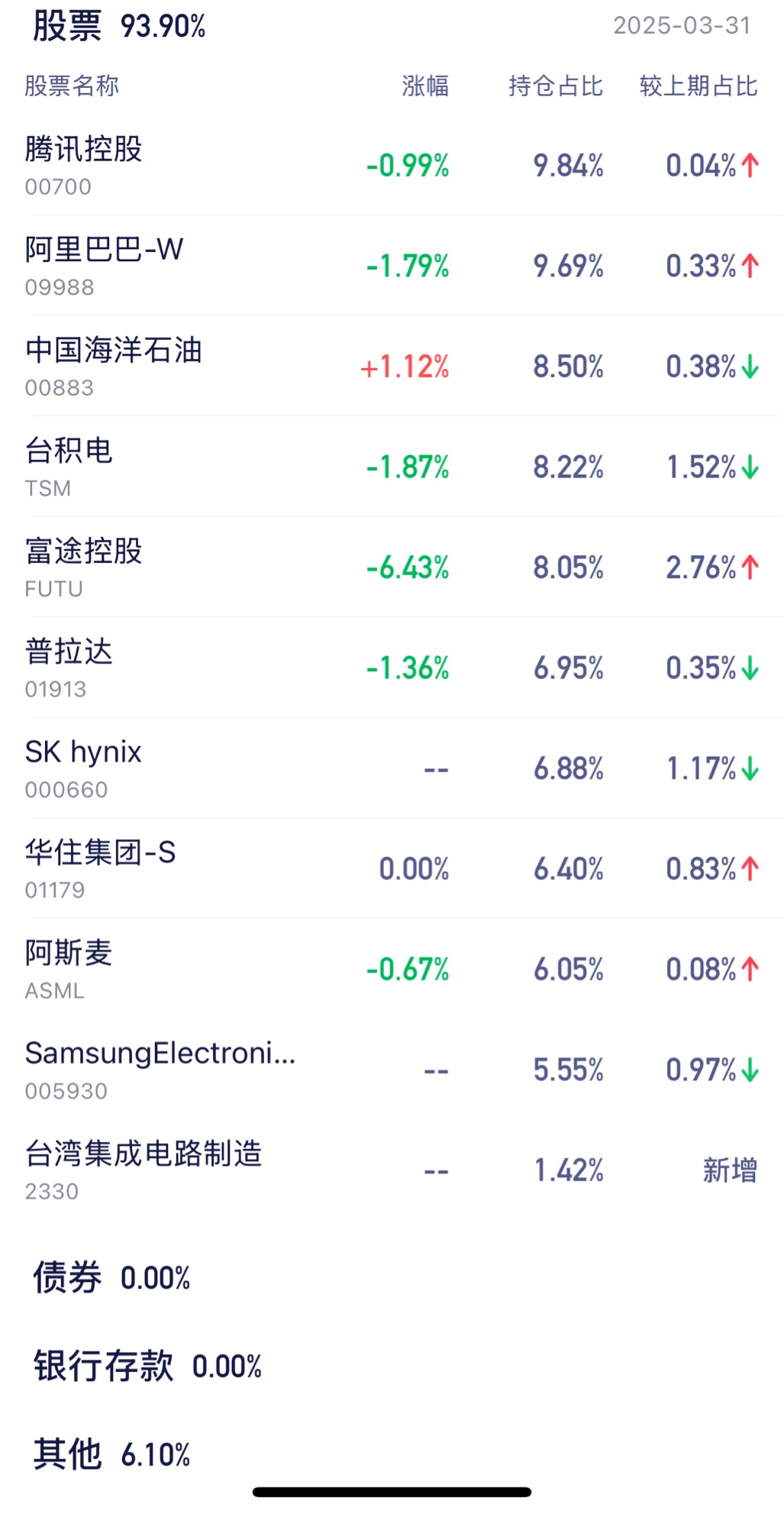This screenshot has height=1514, width=784.
Task: Tap the green down arrow beside 1.52%
Action: 750,467
